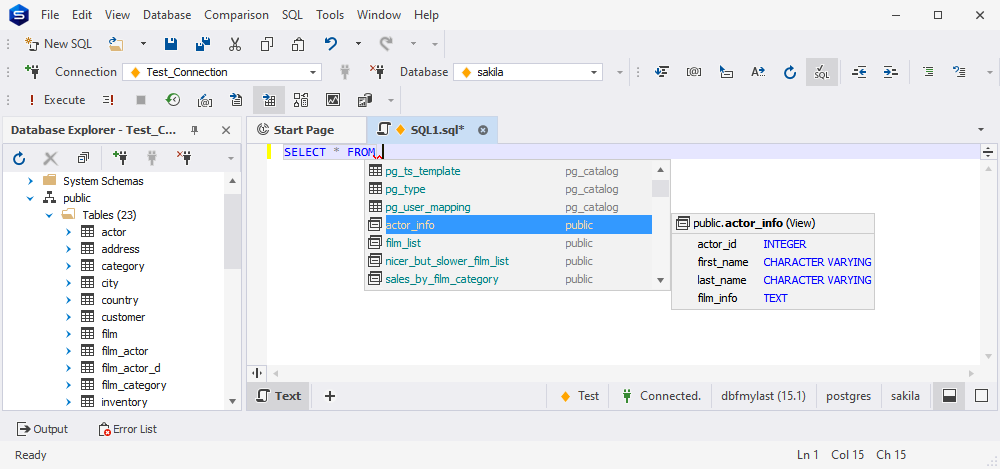
Task: Click the Save floppy disk icon
Action: [171, 44]
